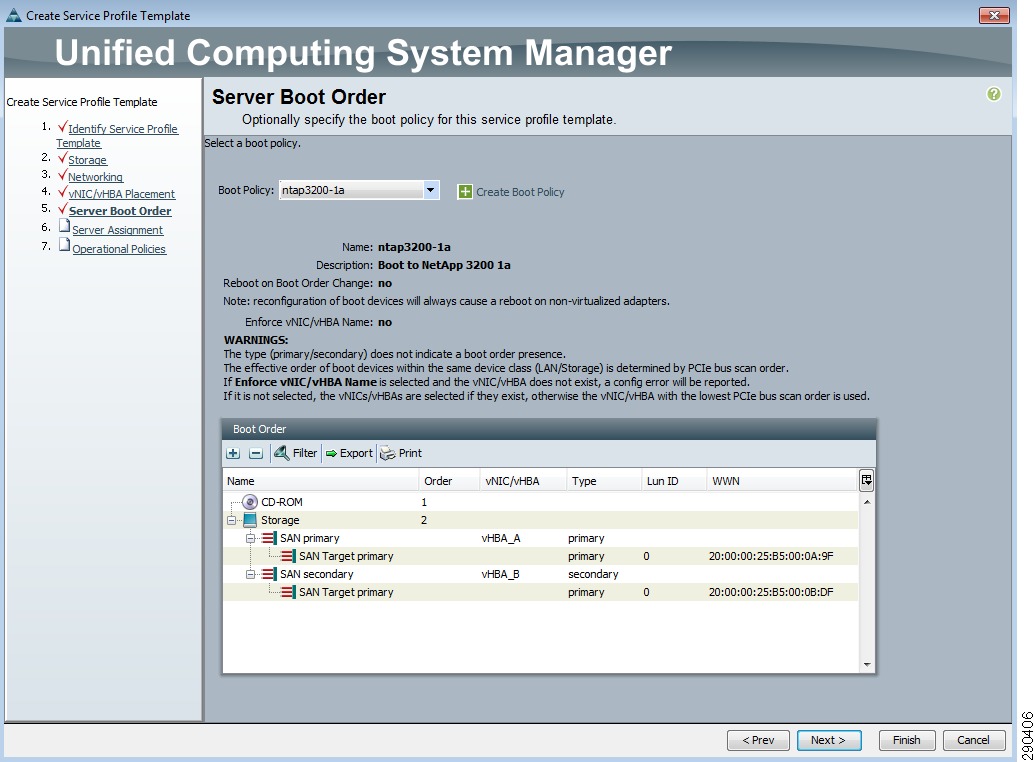Collapse the SAN primary tree node
The width and height of the screenshot is (1035, 762).
pyautogui.click(x=251, y=538)
